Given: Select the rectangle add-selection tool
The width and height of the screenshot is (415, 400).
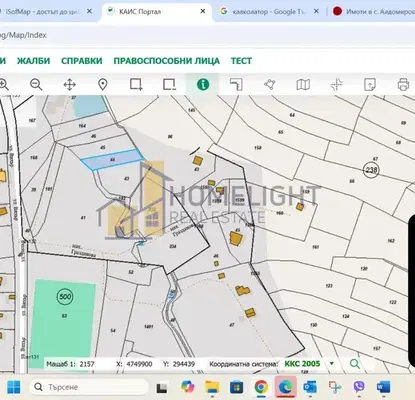Looking at the screenshot, I should pos(136,85).
